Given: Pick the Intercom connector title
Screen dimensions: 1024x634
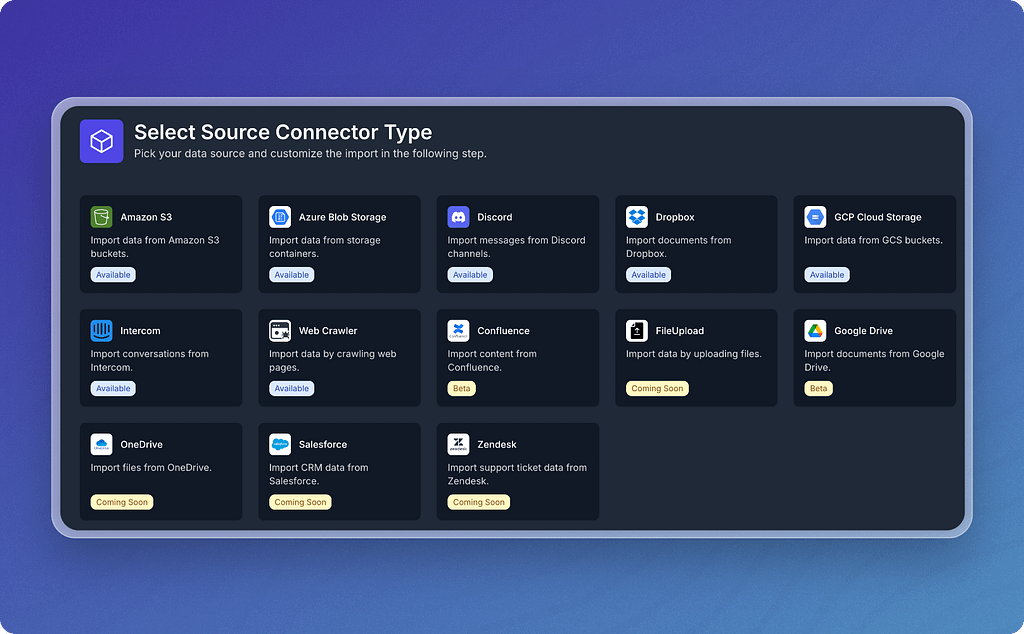Looking at the screenshot, I should 140,330.
